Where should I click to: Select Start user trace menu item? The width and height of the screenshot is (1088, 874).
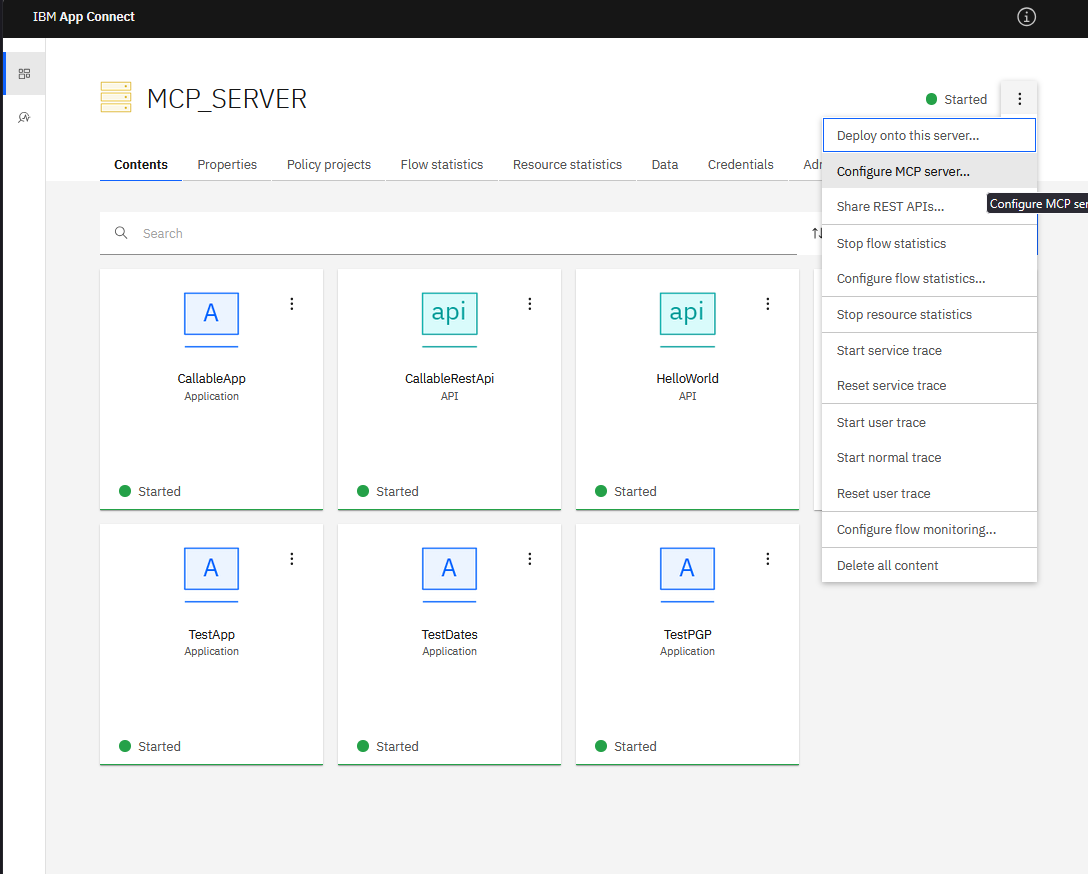coord(929,422)
